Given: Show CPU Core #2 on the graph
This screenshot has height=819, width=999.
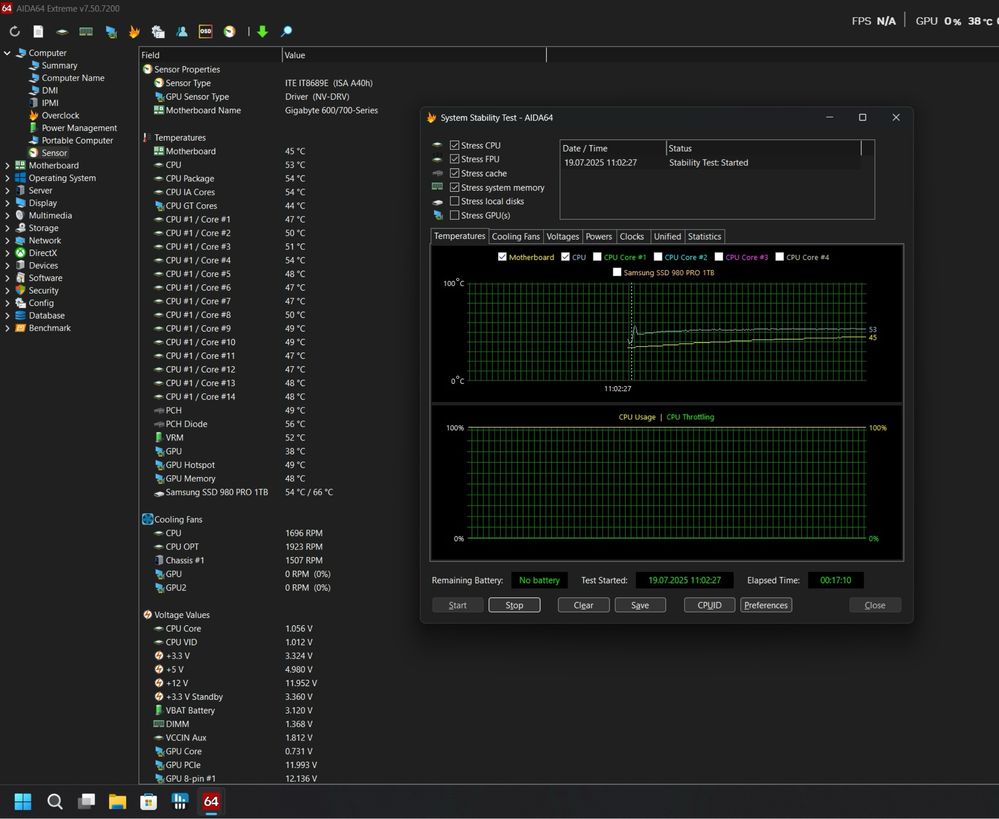Looking at the screenshot, I should pyautogui.click(x=658, y=257).
